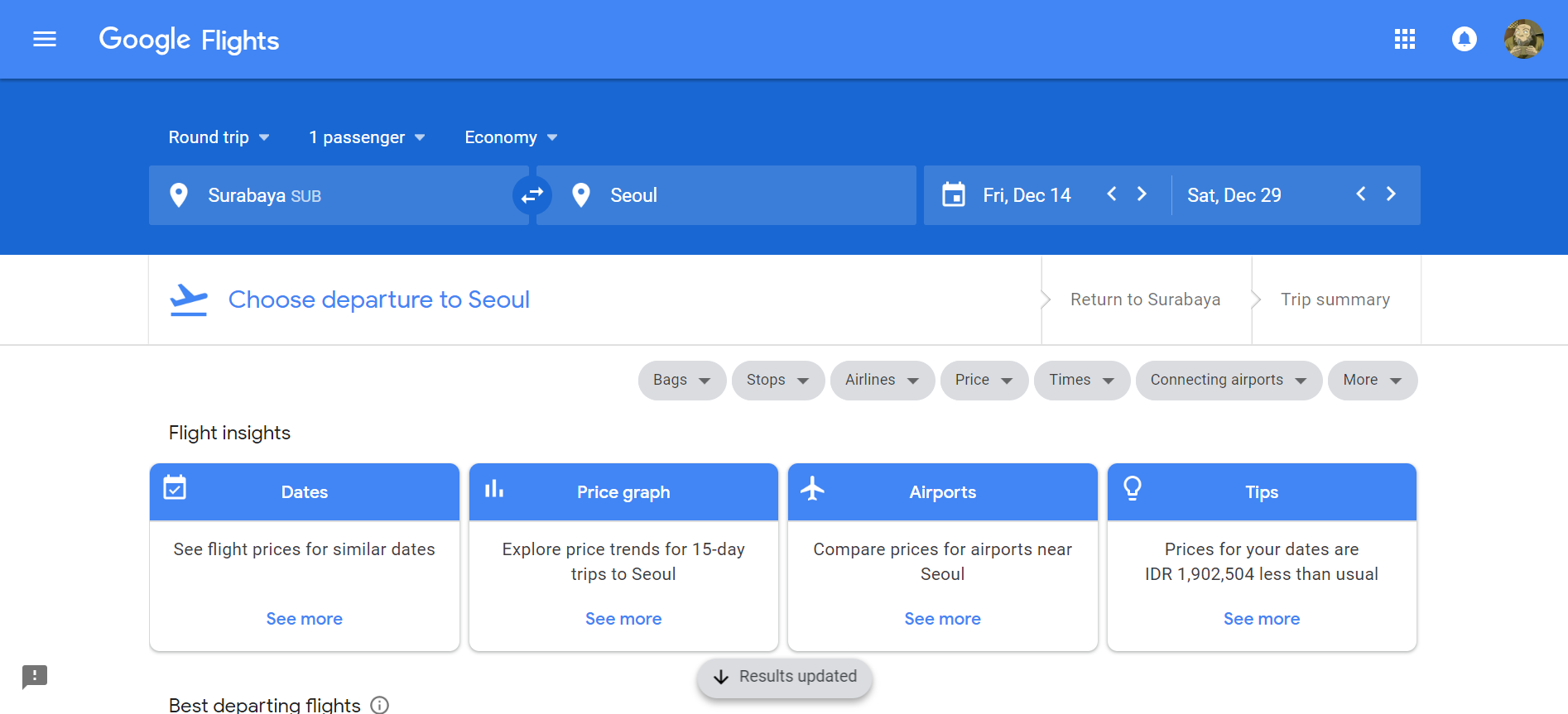
Task: Click the 'Flight insights' heading
Action: [x=229, y=433]
